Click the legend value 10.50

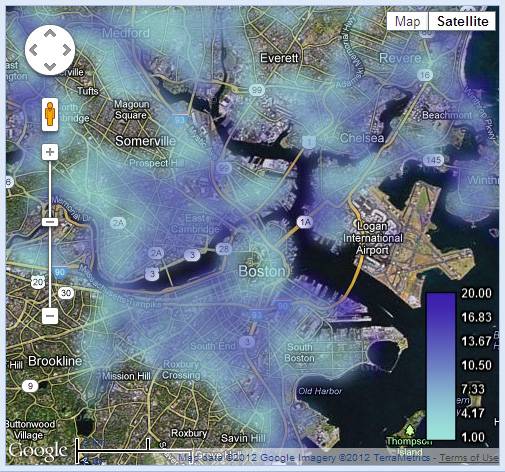[476, 365]
